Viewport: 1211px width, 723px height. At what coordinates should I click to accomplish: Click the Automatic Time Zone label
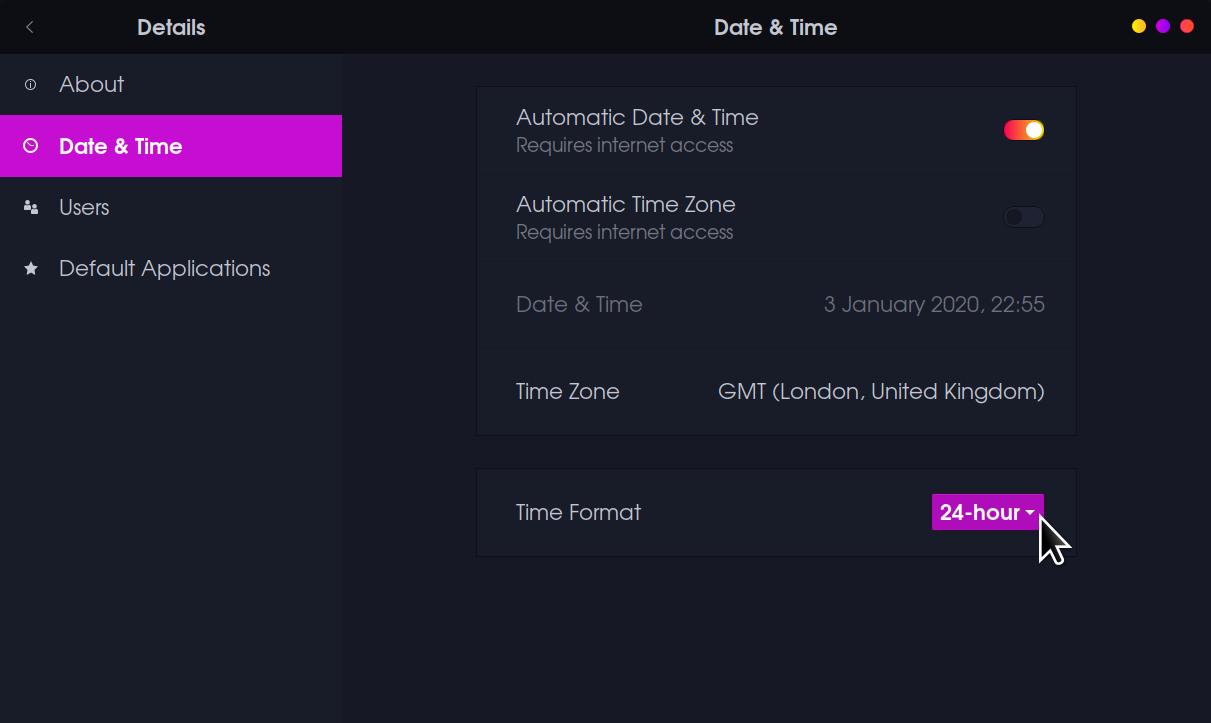(625, 205)
